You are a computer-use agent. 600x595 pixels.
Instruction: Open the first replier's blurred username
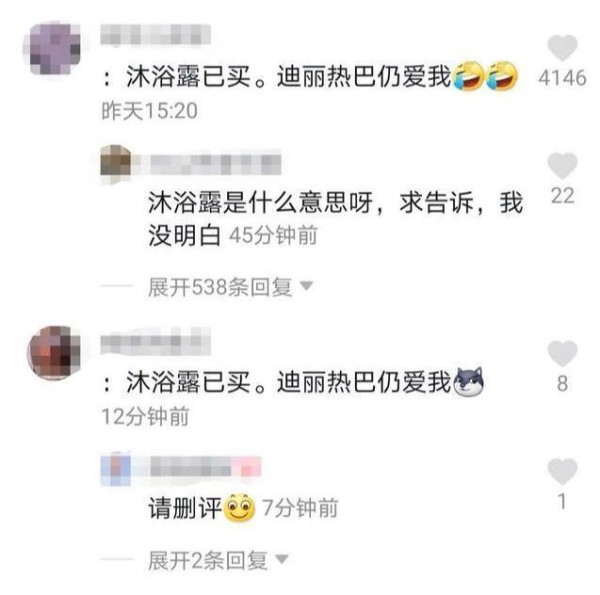tap(215, 164)
